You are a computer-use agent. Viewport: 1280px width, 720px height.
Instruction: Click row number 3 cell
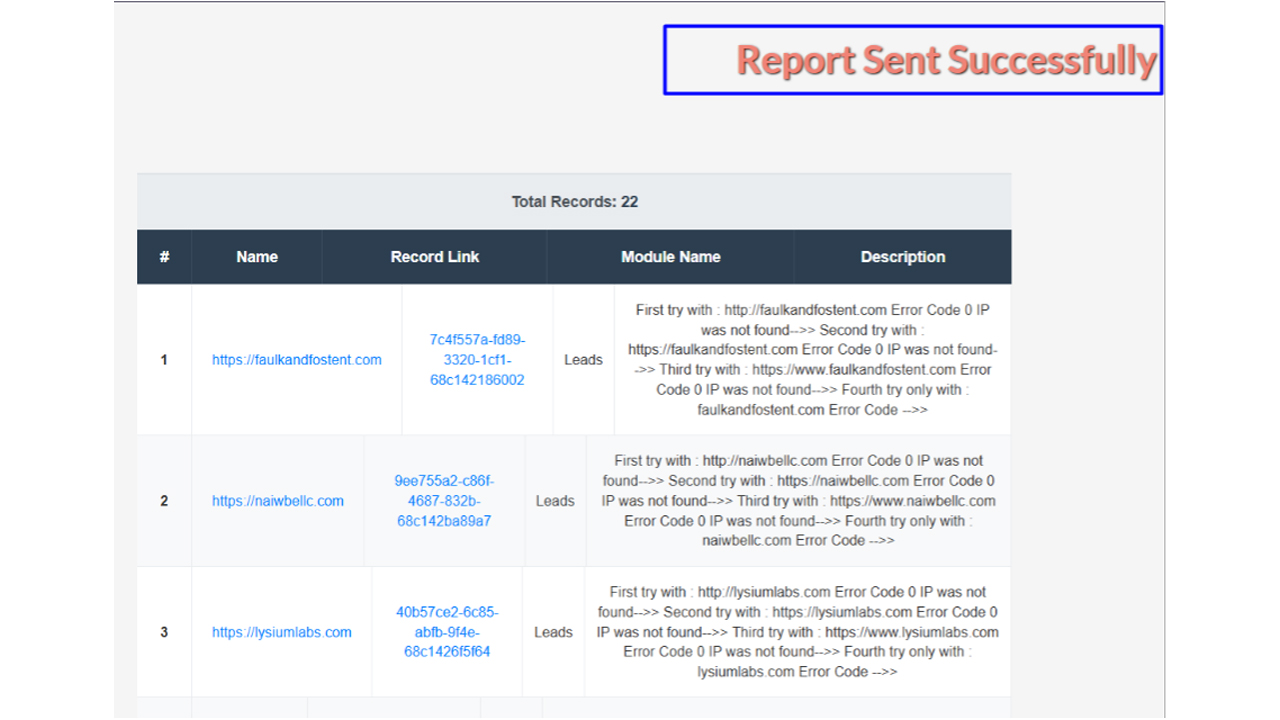tap(164, 632)
